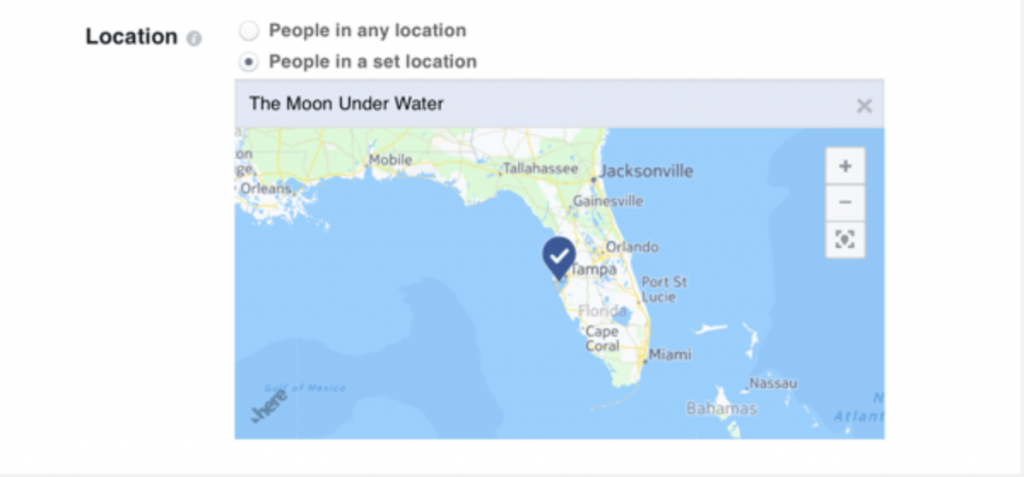This screenshot has height=477, width=1024.
Task: Click the Location info tooltip icon
Action: (x=194, y=39)
